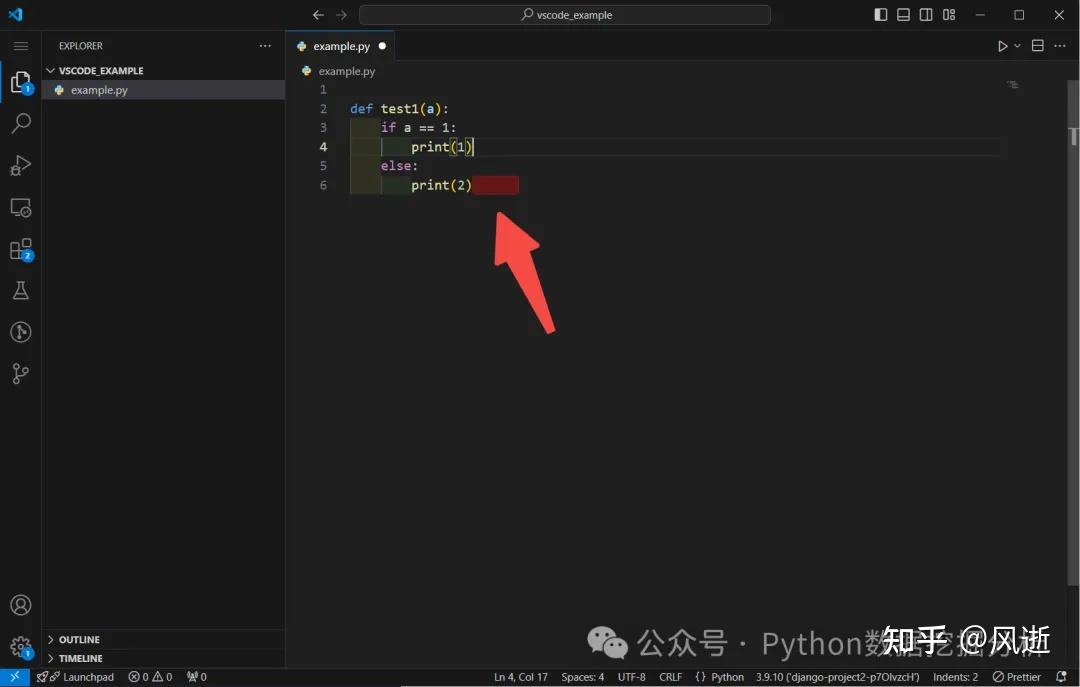Image resolution: width=1080 pixels, height=687 pixels.
Task: Select the example.py editor tab
Action: [340, 46]
